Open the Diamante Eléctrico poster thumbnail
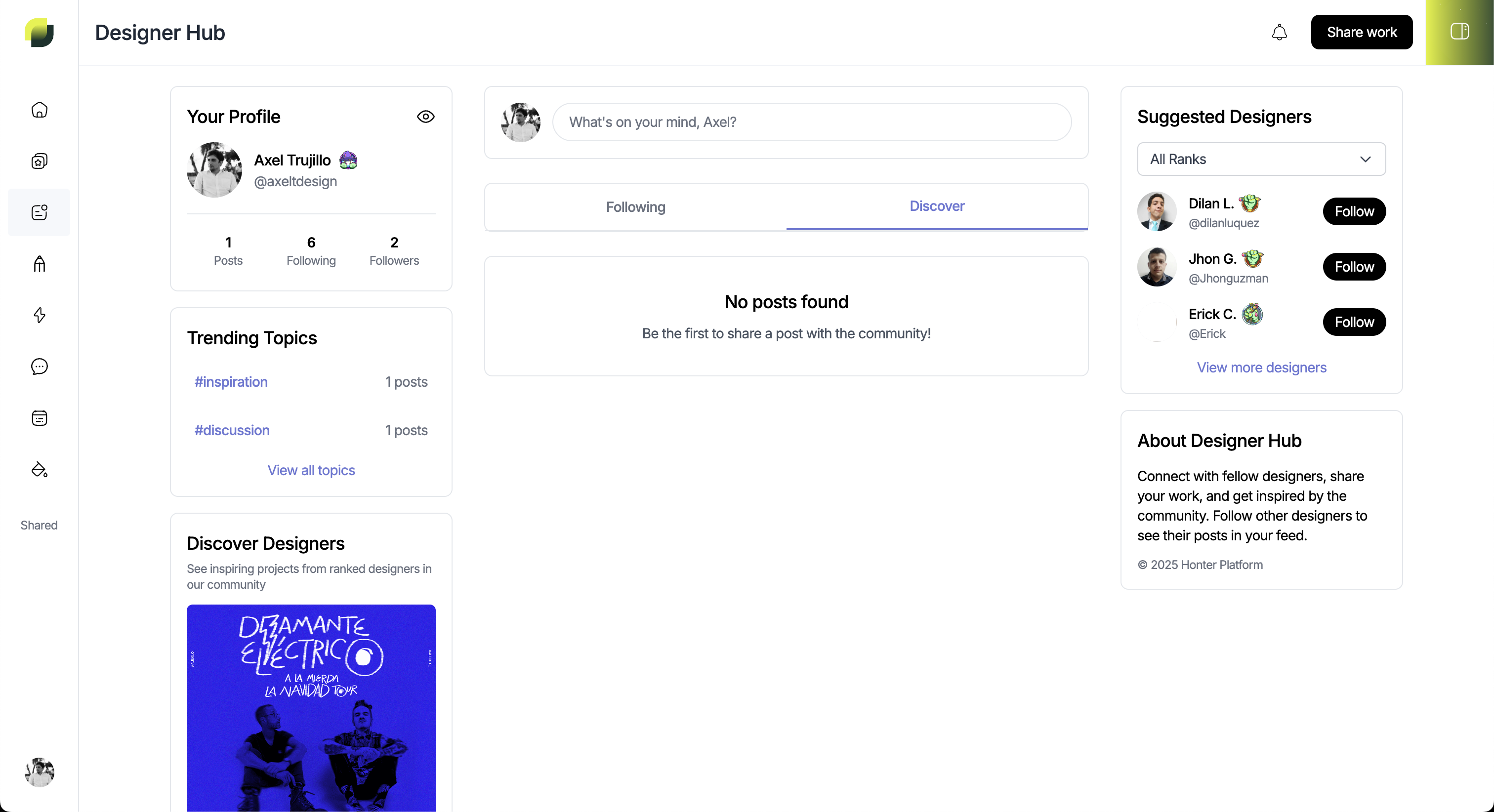 pyautogui.click(x=311, y=708)
